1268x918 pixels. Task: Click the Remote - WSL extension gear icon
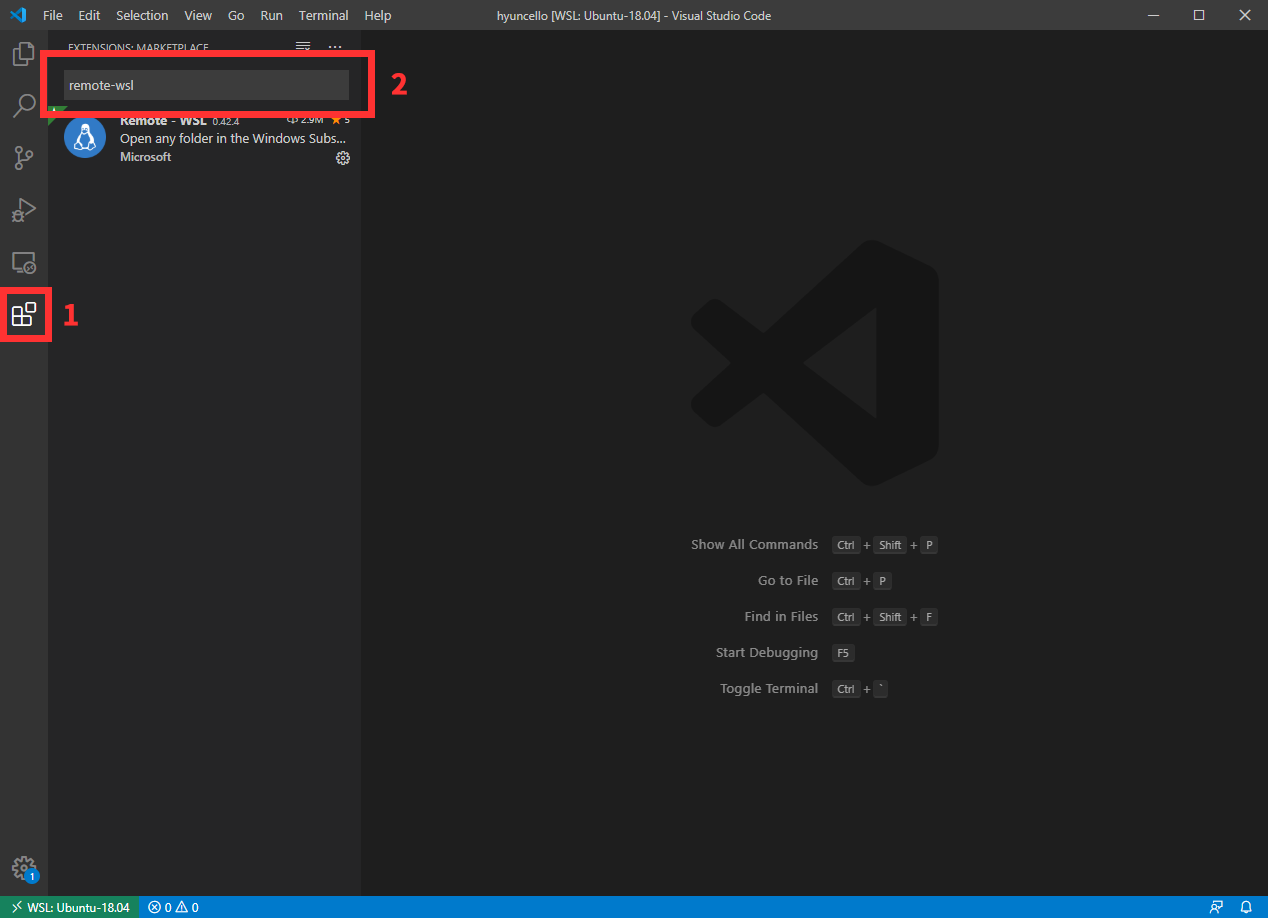click(x=343, y=158)
